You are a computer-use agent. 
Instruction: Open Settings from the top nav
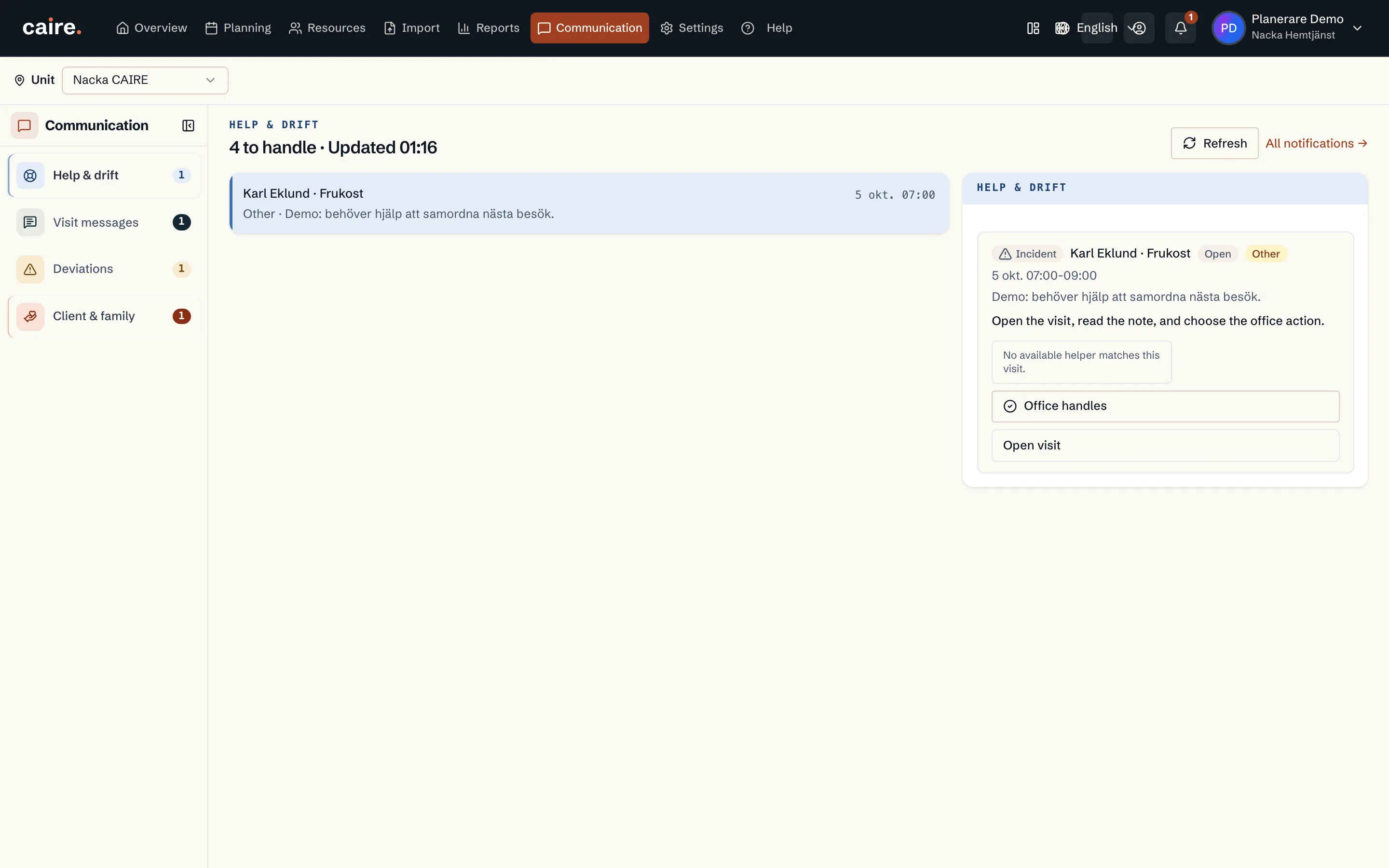[692, 28]
